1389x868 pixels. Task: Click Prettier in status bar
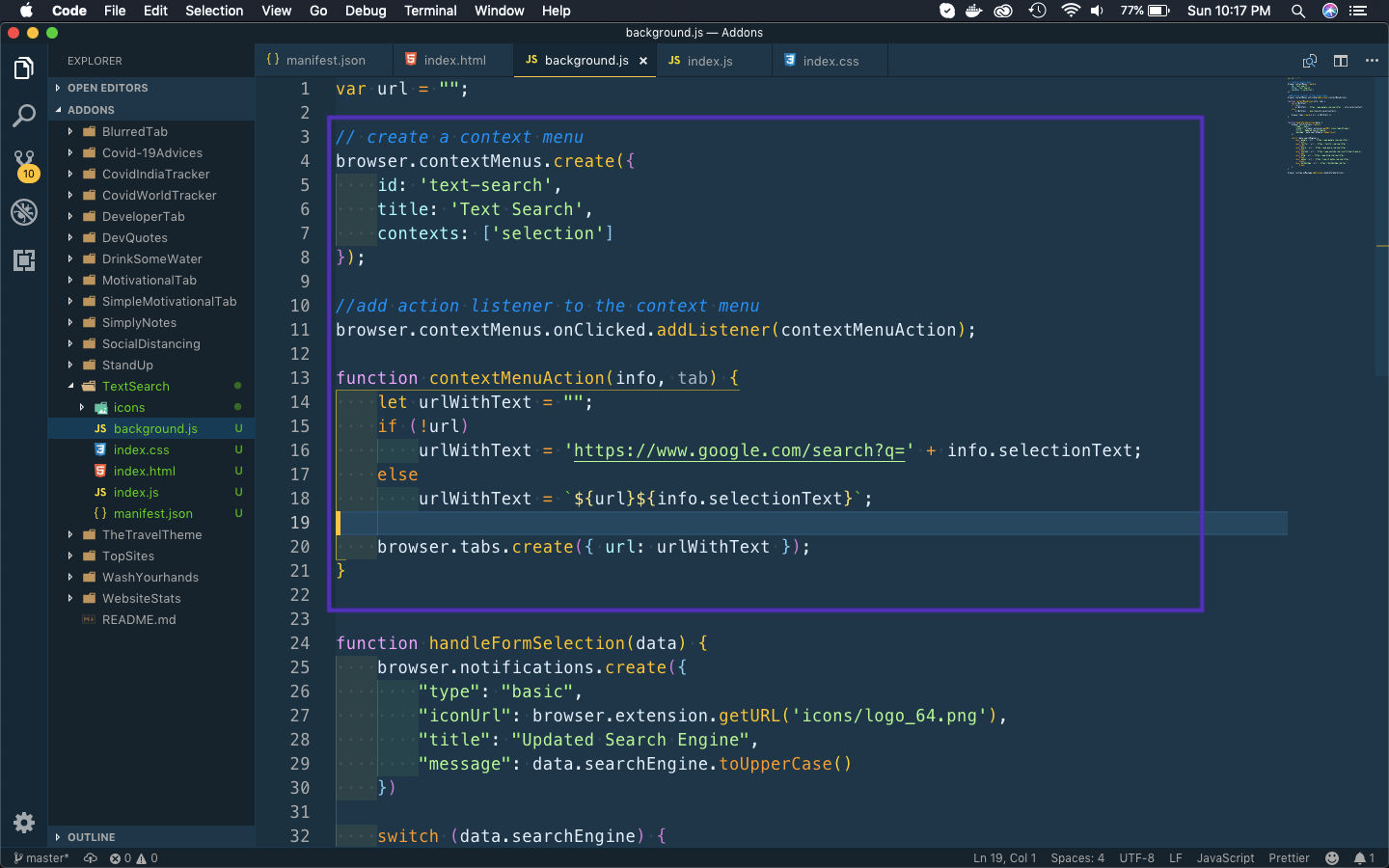(1289, 858)
